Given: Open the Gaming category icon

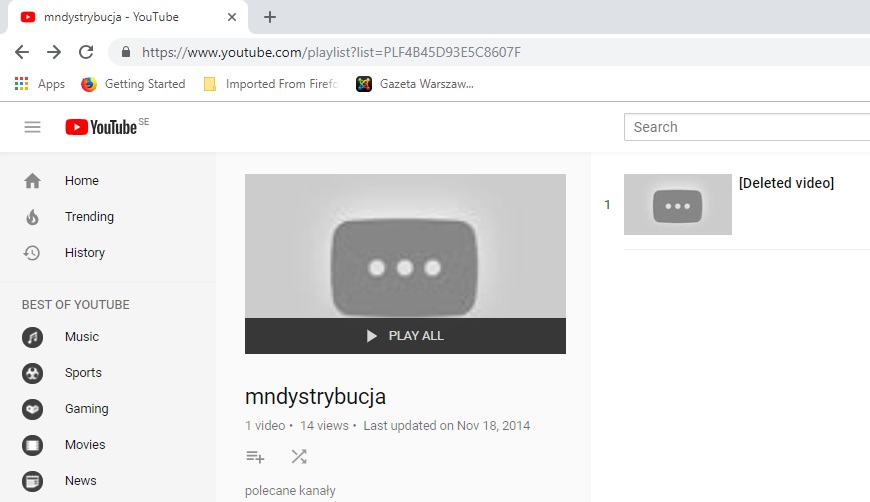Looking at the screenshot, I should coord(32,409).
